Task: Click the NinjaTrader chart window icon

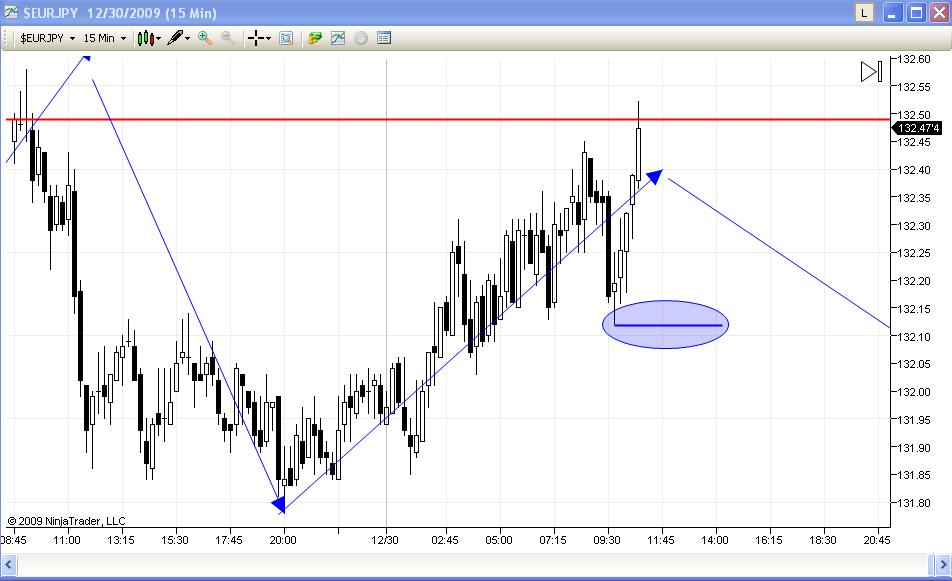Action: point(10,12)
